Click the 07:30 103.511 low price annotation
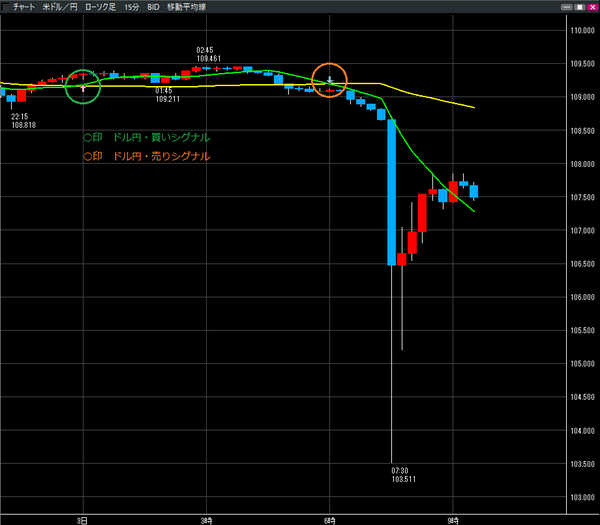The width and height of the screenshot is (600, 525). tap(403, 475)
